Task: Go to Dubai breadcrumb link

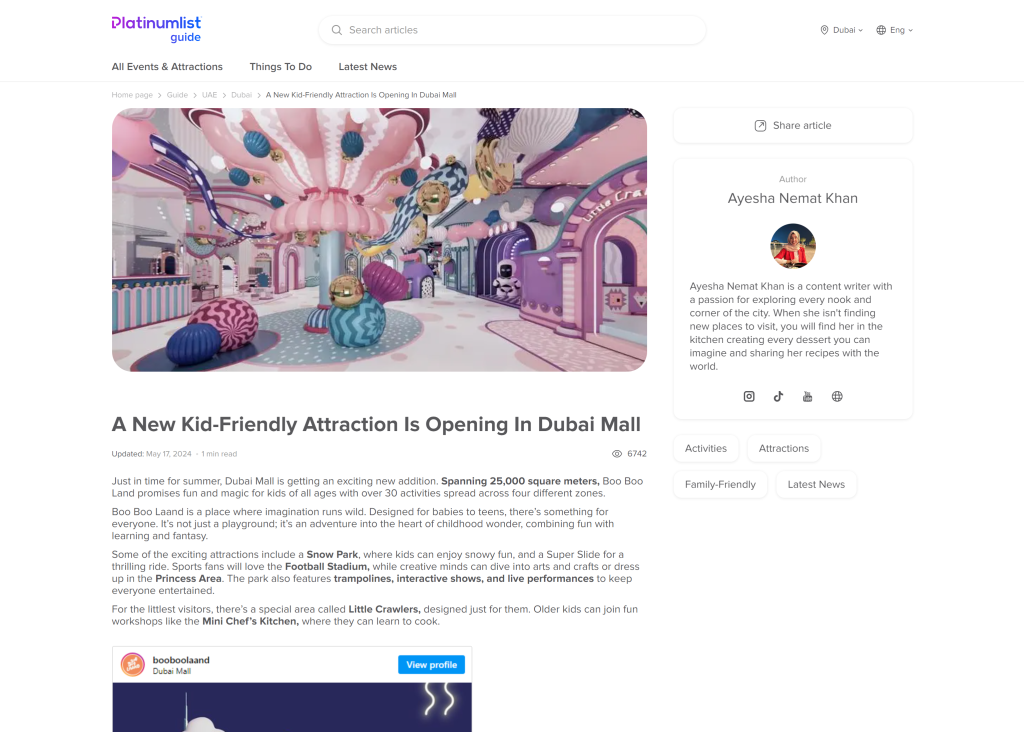Action: 241,95
